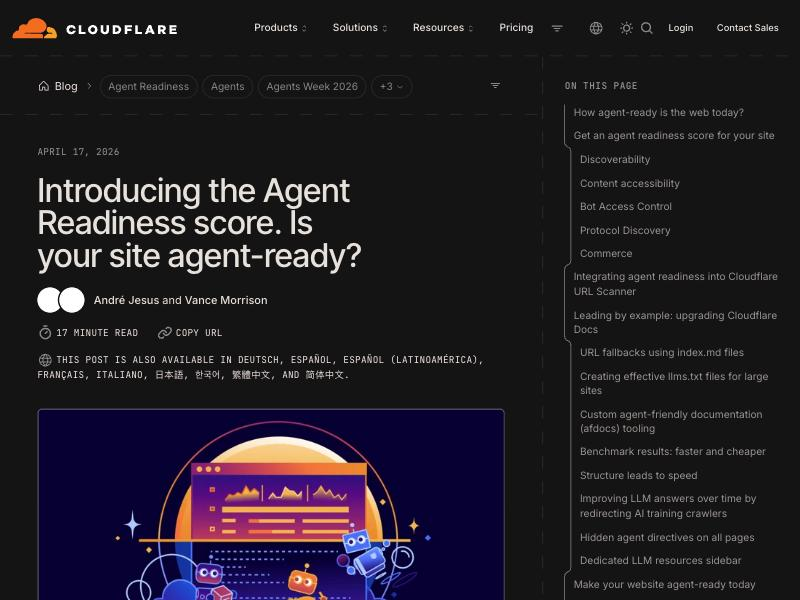This screenshot has width=800, height=600.
Task: Open search with magnifier icon
Action: [646, 28]
